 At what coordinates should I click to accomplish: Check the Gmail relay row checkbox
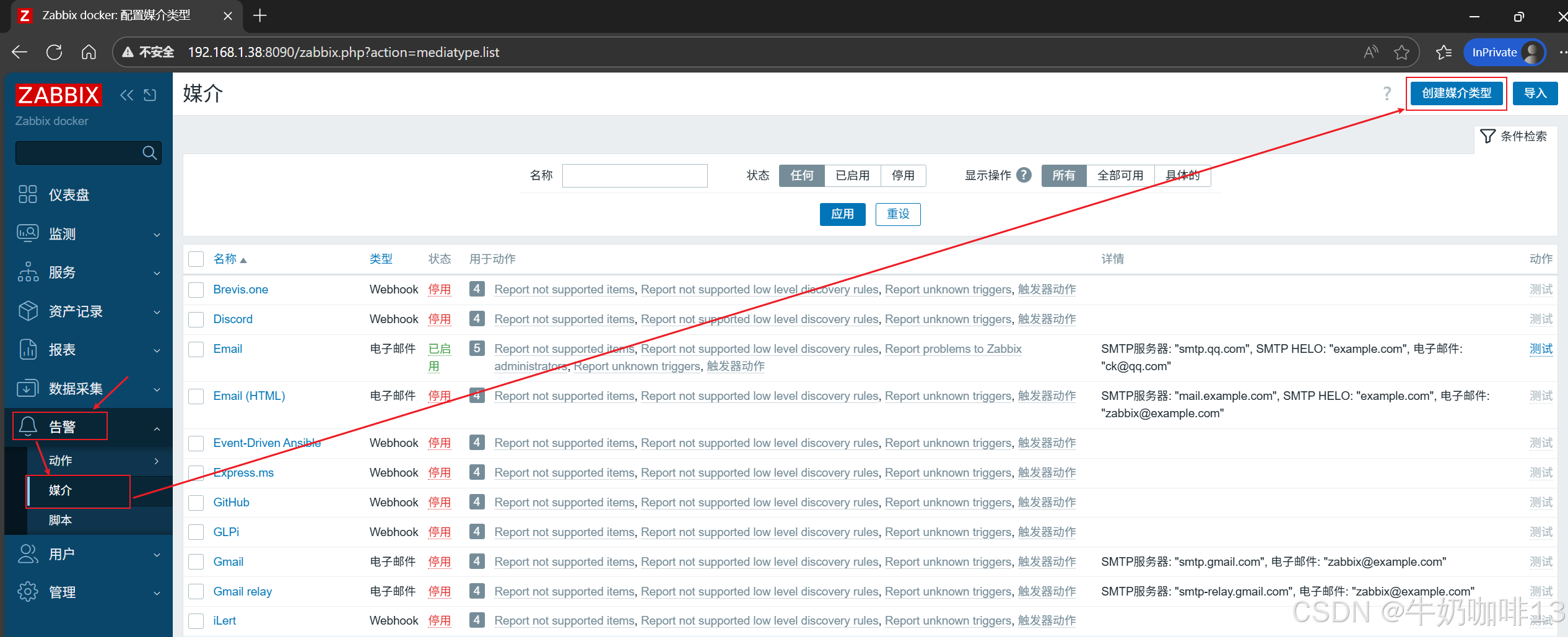196,592
